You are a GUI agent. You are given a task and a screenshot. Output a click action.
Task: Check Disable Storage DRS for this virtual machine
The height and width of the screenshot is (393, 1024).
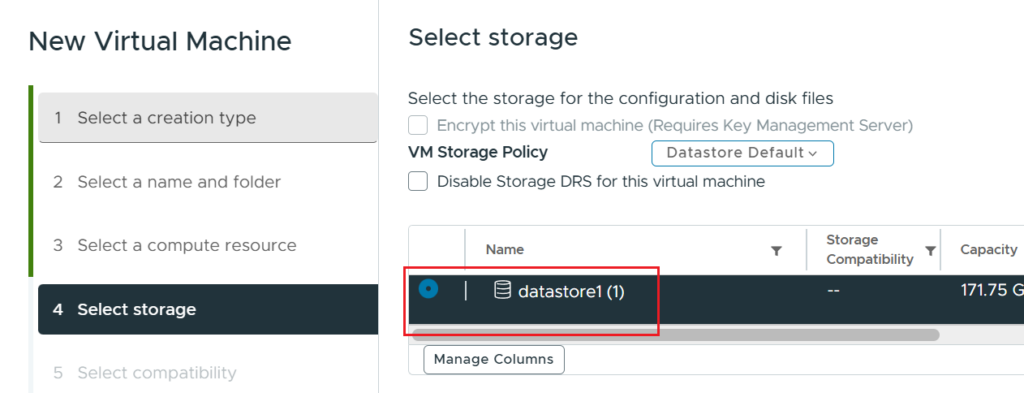[418, 181]
